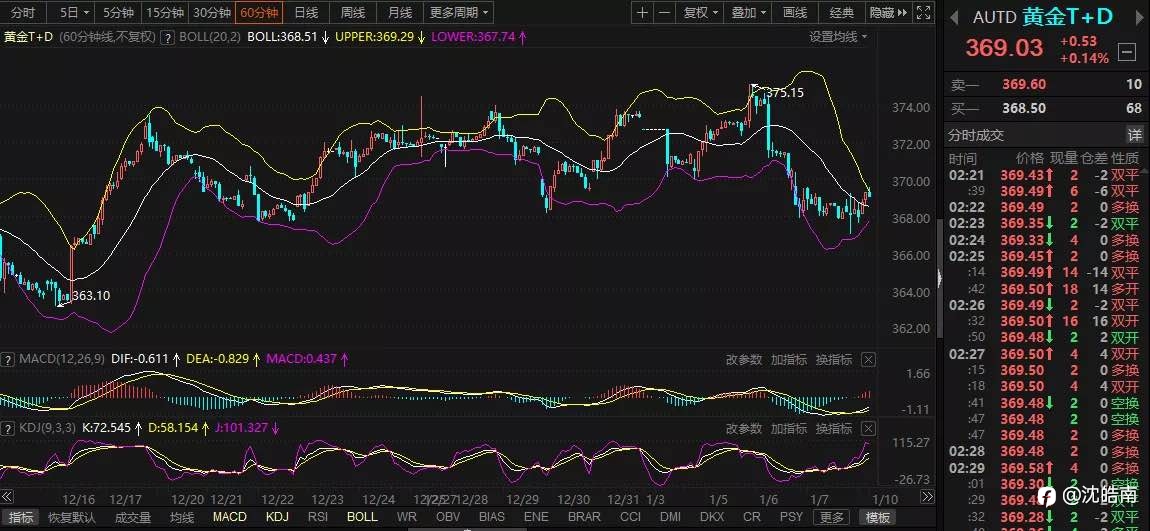Viewport: 1150px width, 531px height.
Task: Click 指标 button at bottom left
Action: click(x=19, y=517)
